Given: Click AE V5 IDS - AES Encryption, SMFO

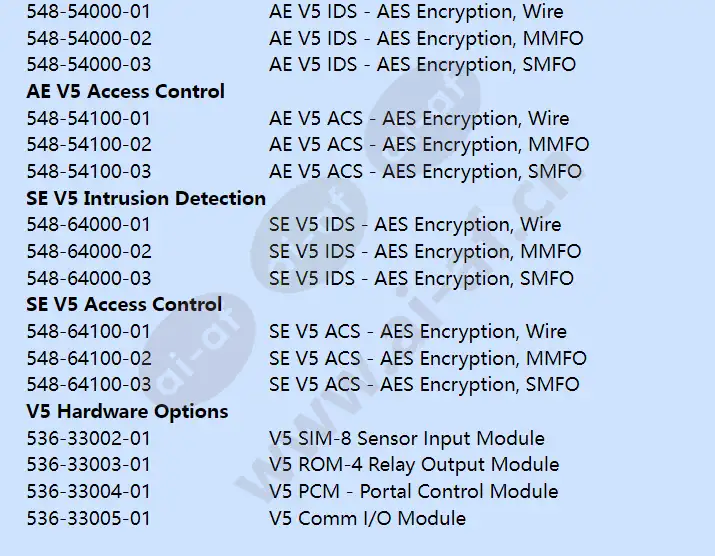Looking at the screenshot, I should coord(422,65).
